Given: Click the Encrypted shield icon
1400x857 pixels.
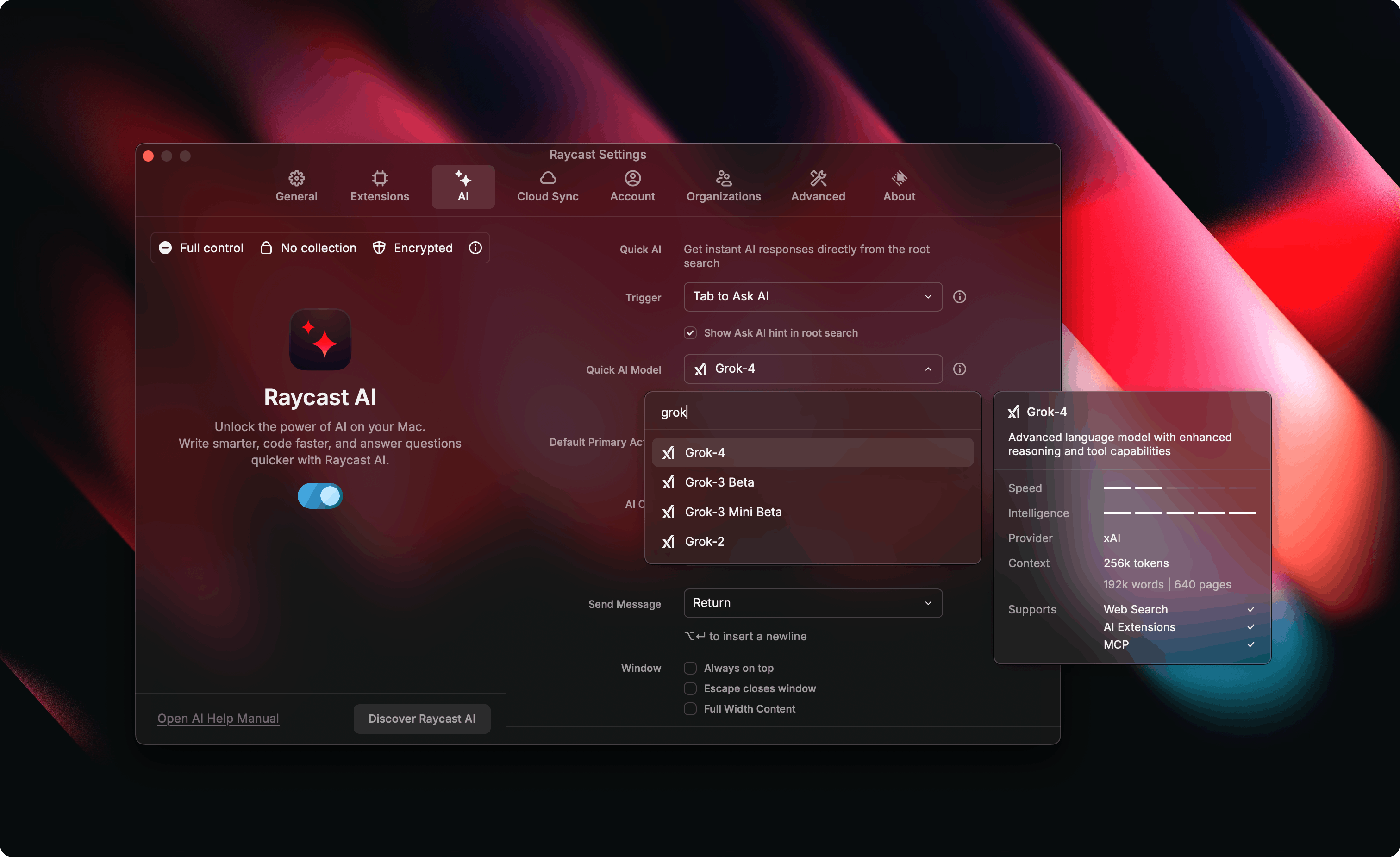Looking at the screenshot, I should [379, 248].
